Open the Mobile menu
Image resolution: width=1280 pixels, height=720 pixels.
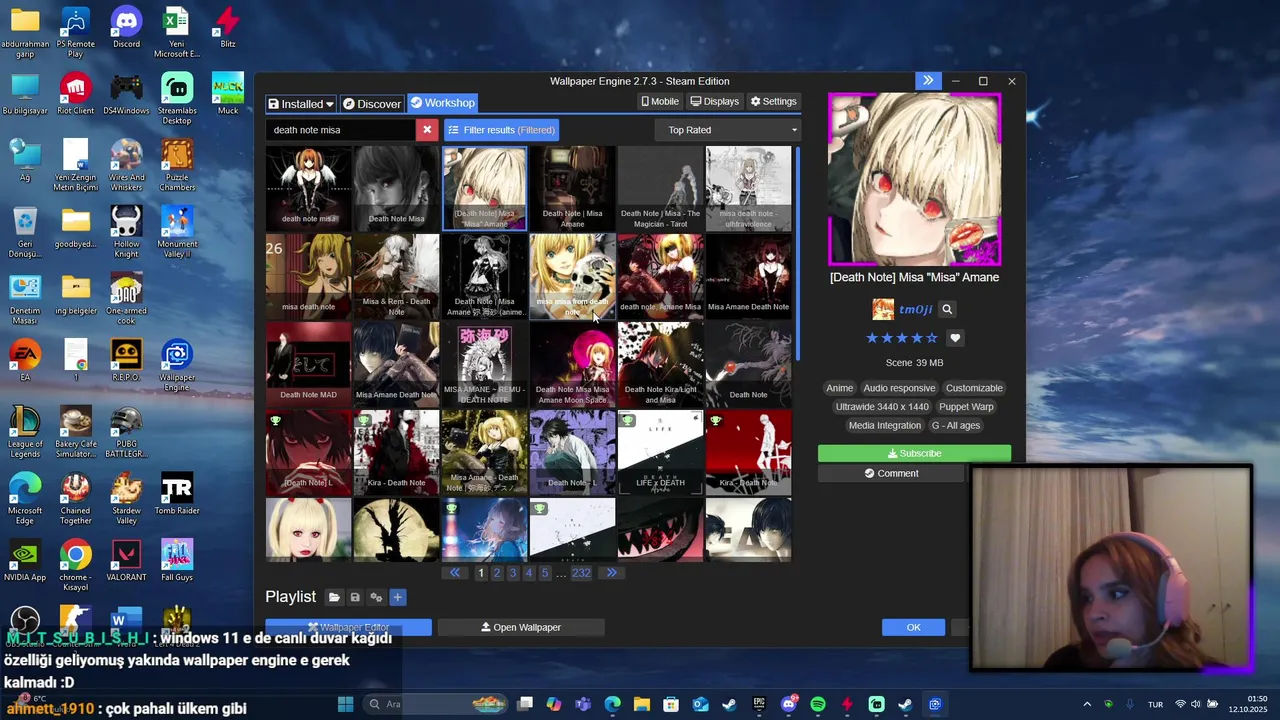point(659,101)
